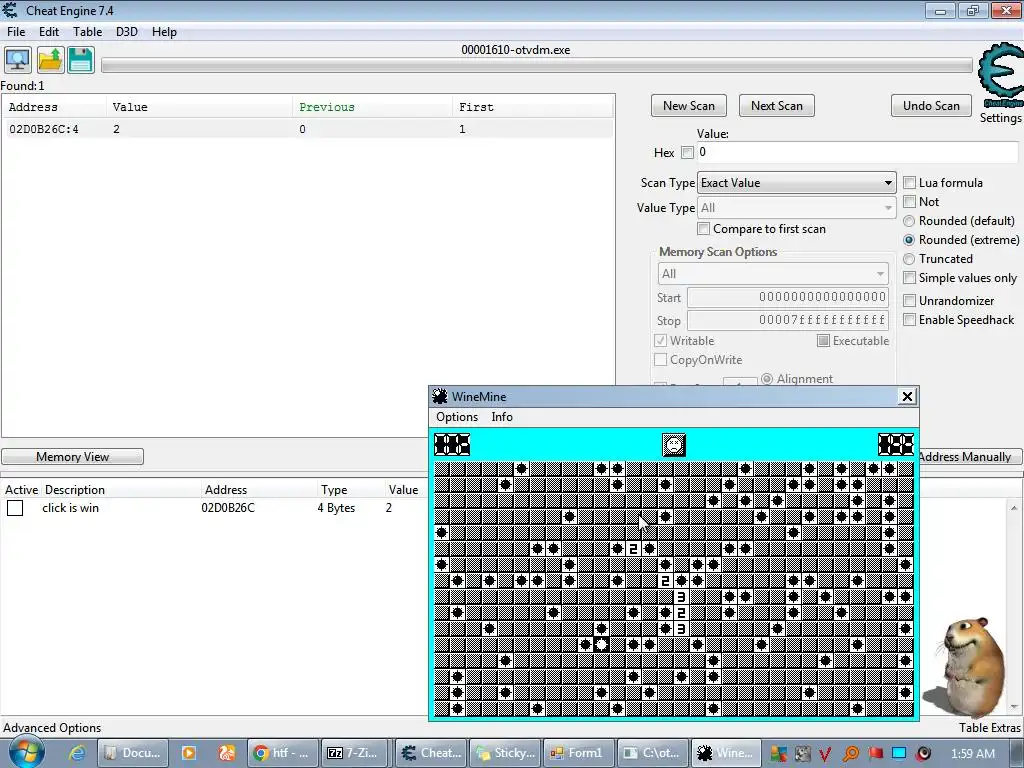Viewport: 1024px width, 768px height.
Task: Click in the scan Value input field
Action: pos(857,152)
